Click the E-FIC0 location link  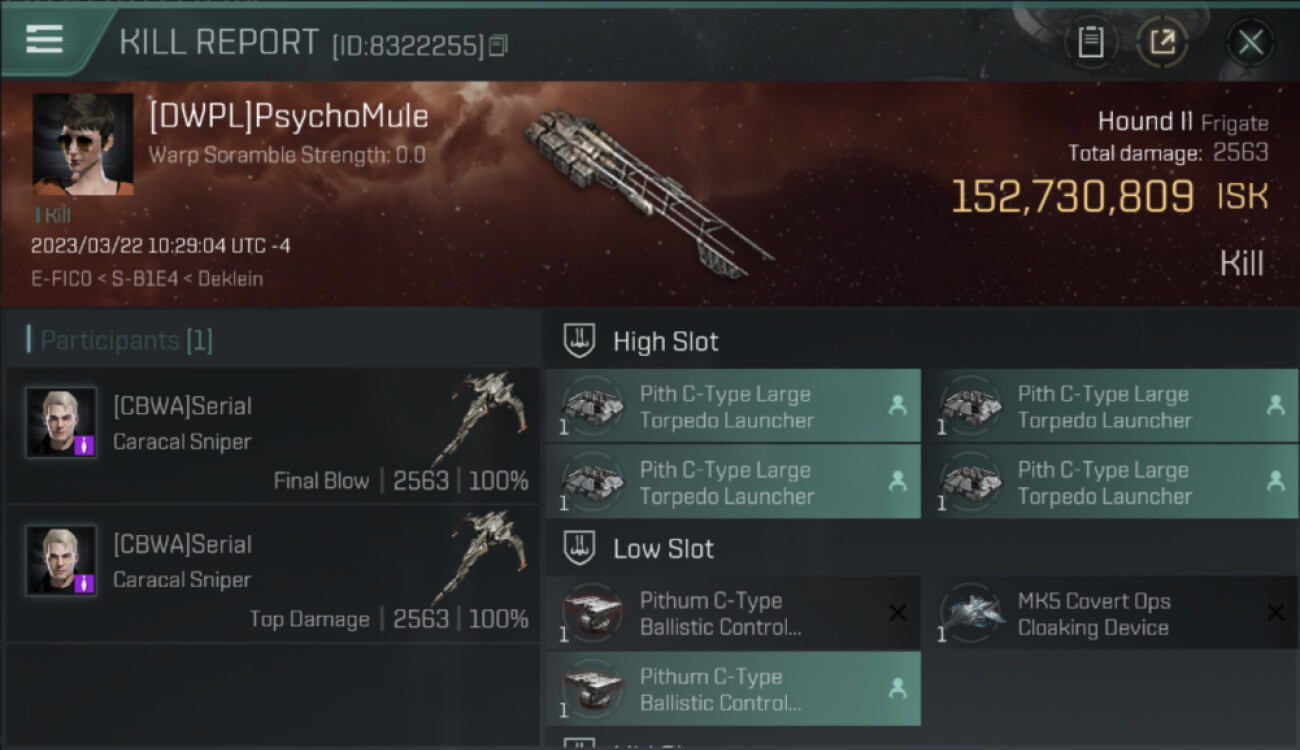pyautogui.click(x=64, y=279)
